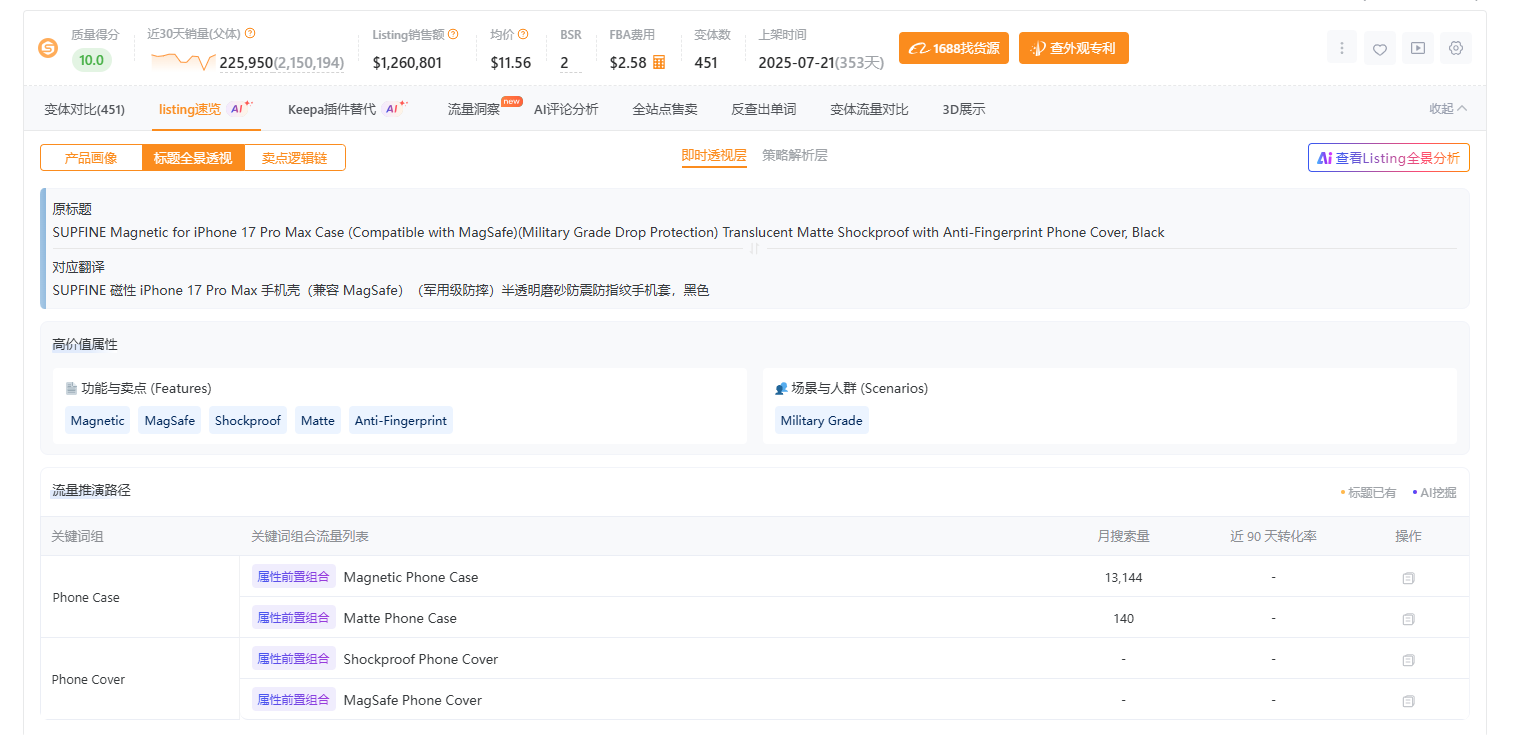Copy the Matte Phone Case keyword
The width and height of the screenshot is (1521, 735).
pyautogui.click(x=1408, y=619)
